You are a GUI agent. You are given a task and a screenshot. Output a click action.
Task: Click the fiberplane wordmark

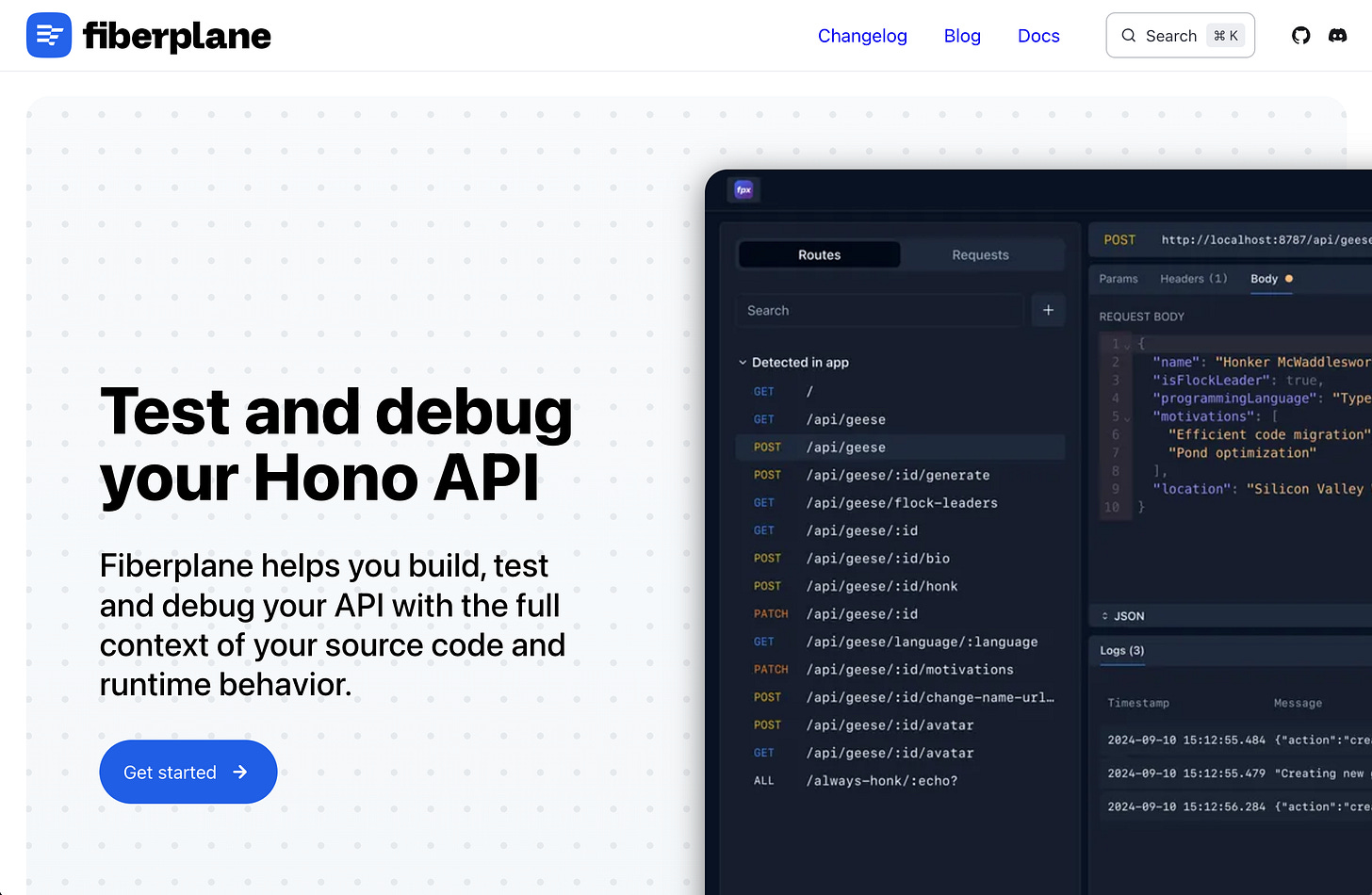click(177, 36)
